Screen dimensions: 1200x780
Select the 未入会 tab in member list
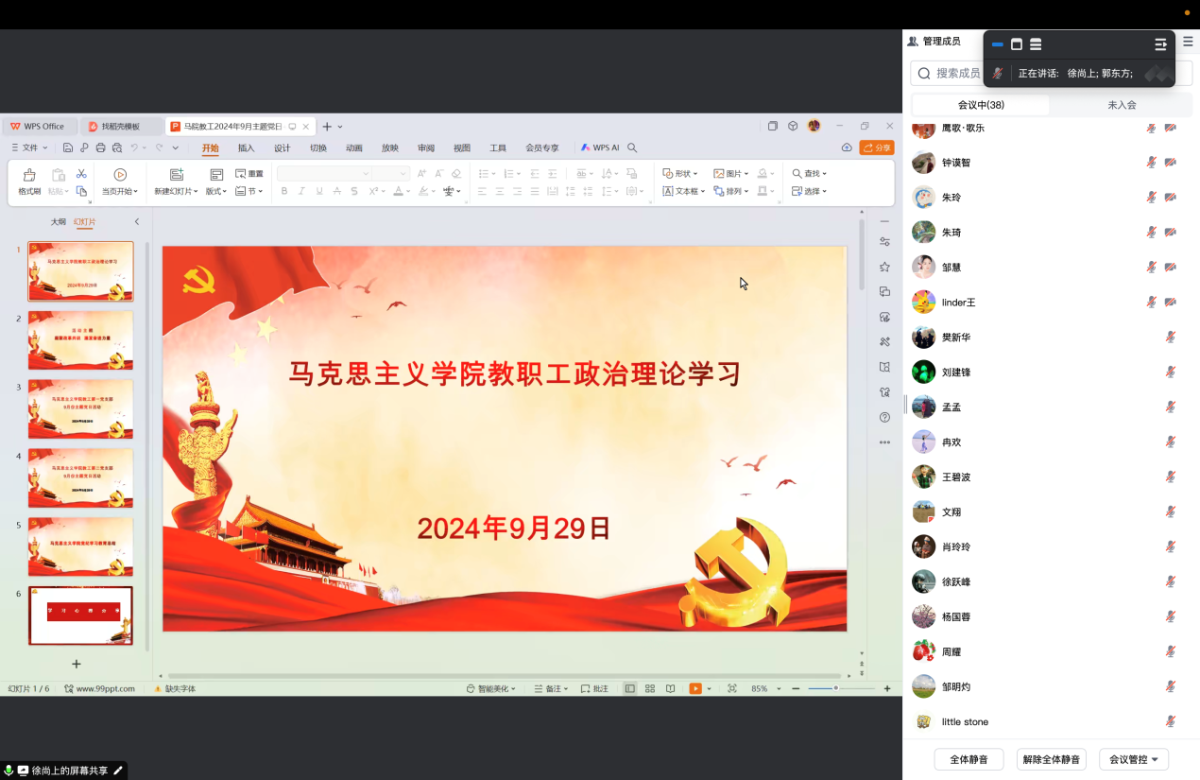pos(1121,105)
